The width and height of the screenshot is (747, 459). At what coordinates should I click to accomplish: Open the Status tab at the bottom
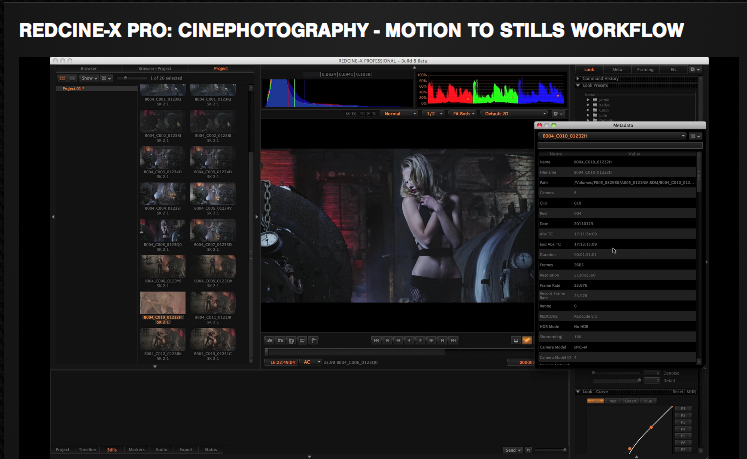211,450
